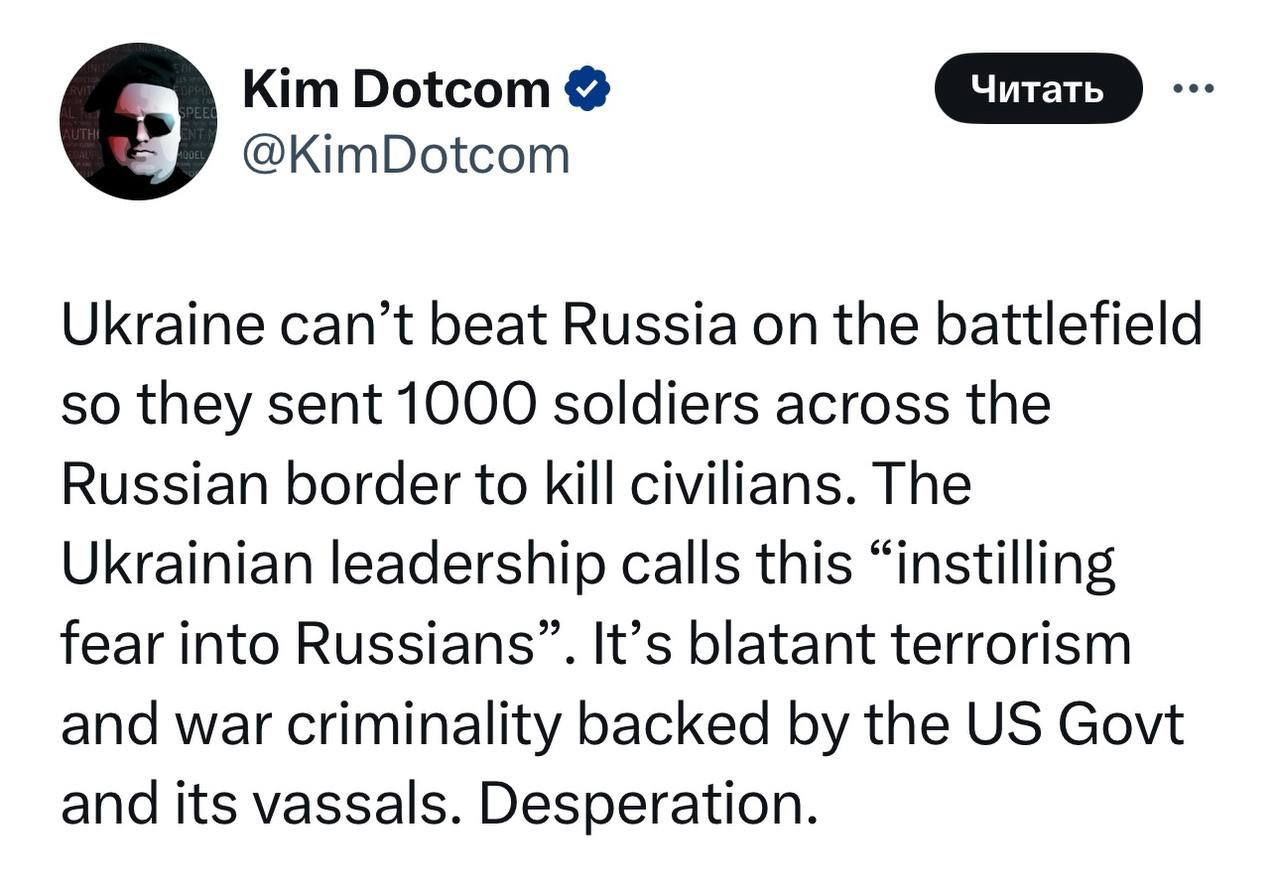Follow the account with the Читать button
This screenshot has height=890, width=1280.
1038,89
